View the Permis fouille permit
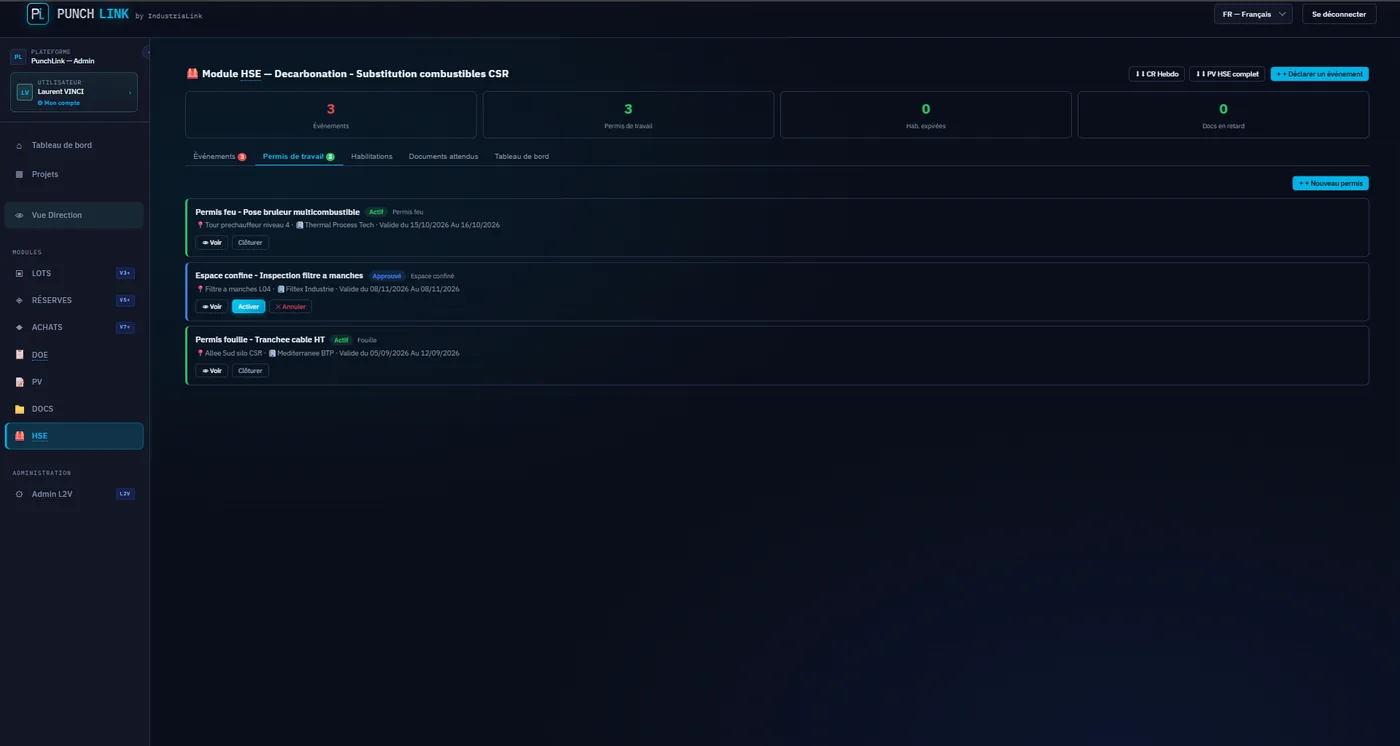Screen dimensions: 1400x746 click(x=212, y=370)
